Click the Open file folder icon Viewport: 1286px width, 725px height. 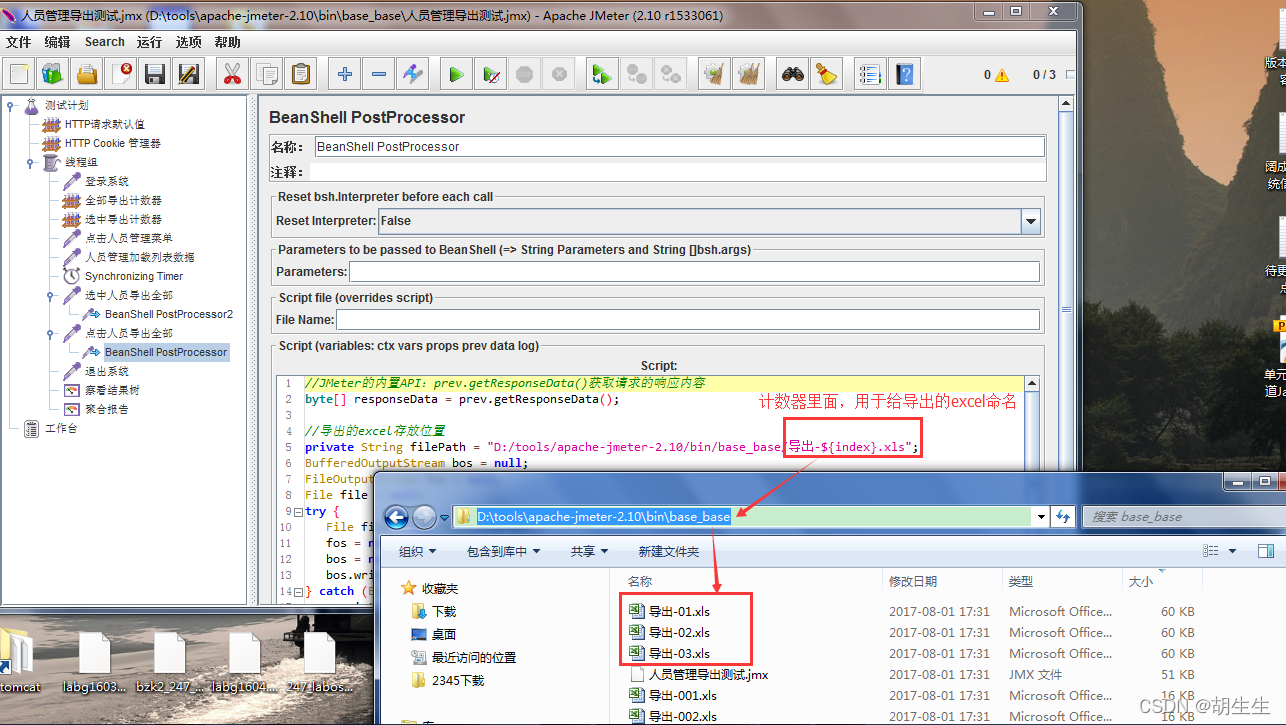(88, 74)
